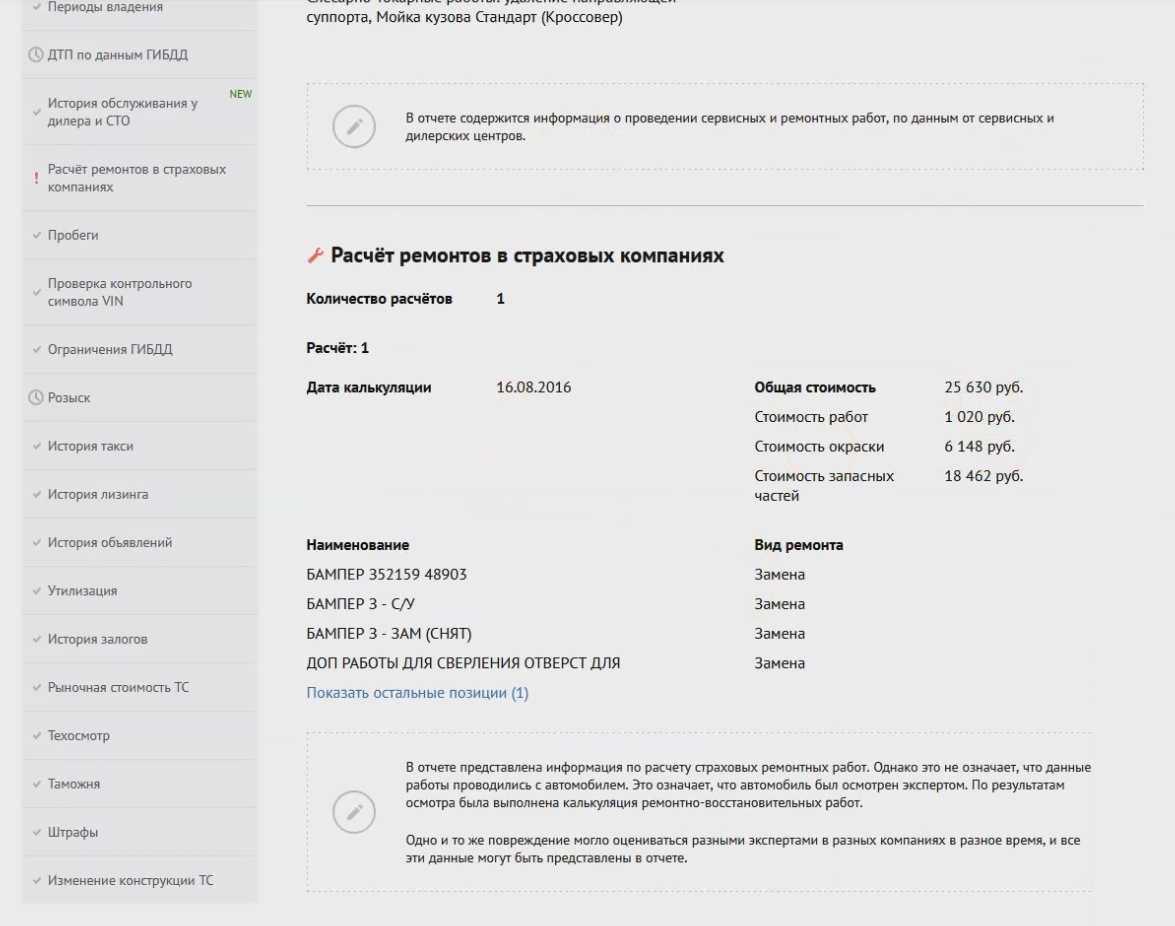Click the 'Стоимость окраски' label
The width and height of the screenshot is (1175, 926).
pos(819,447)
